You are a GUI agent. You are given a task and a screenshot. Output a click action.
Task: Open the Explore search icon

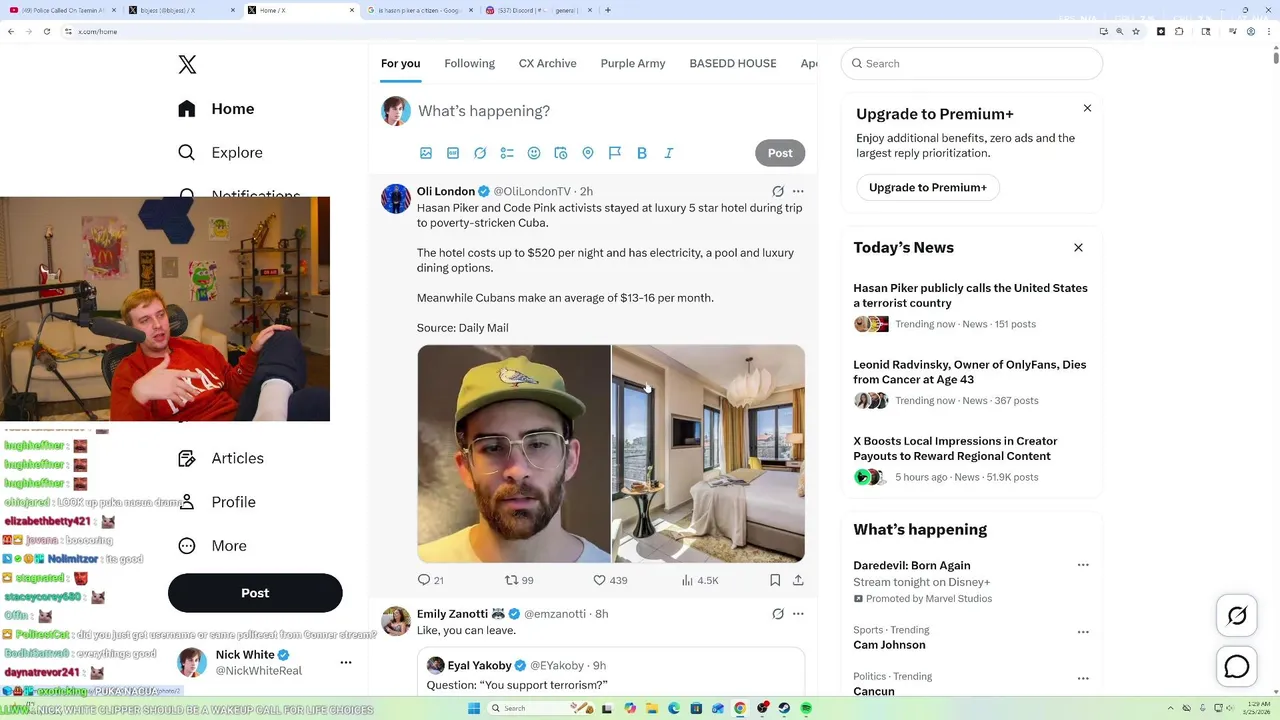(187, 153)
